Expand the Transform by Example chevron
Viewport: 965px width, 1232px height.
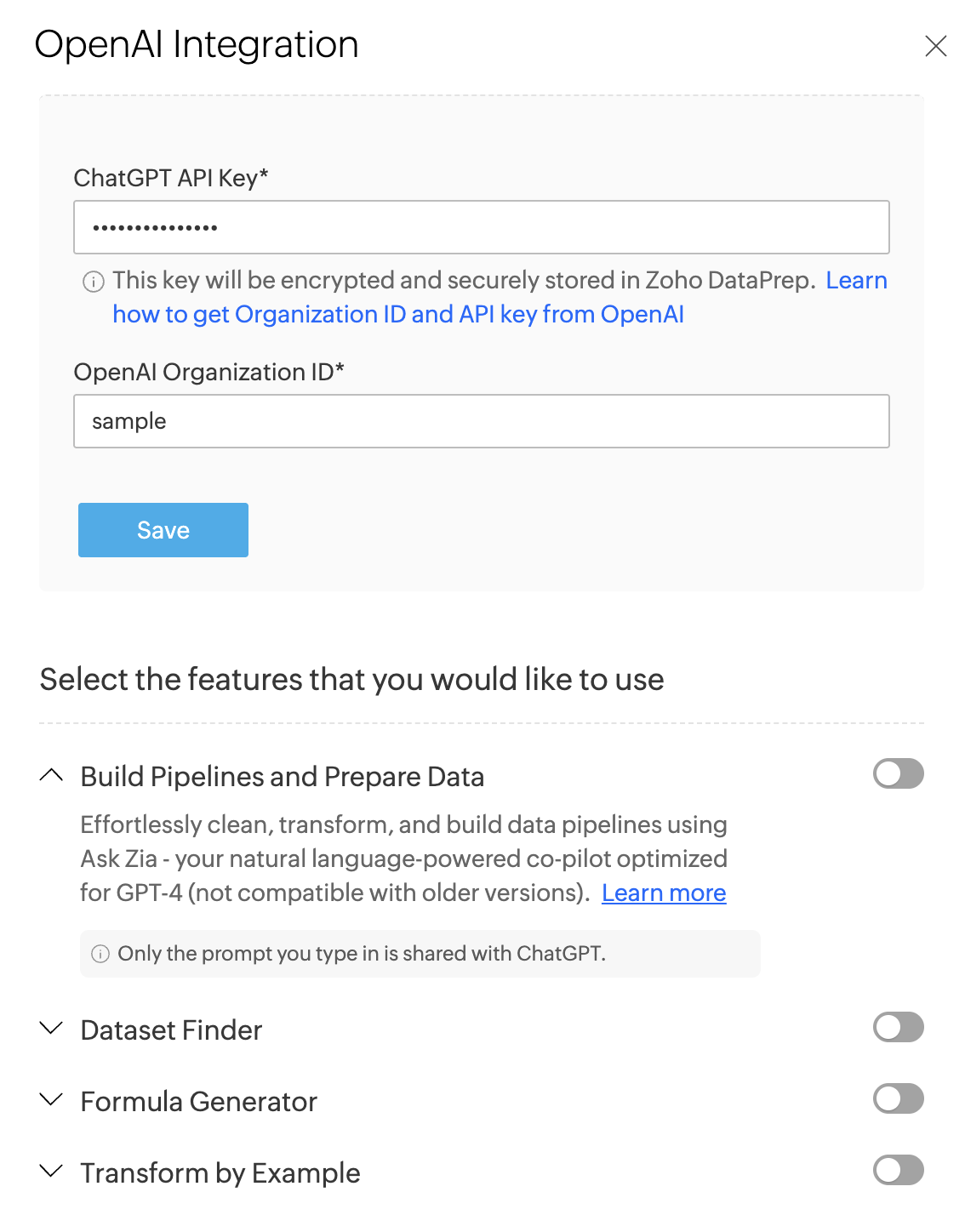point(51,1172)
